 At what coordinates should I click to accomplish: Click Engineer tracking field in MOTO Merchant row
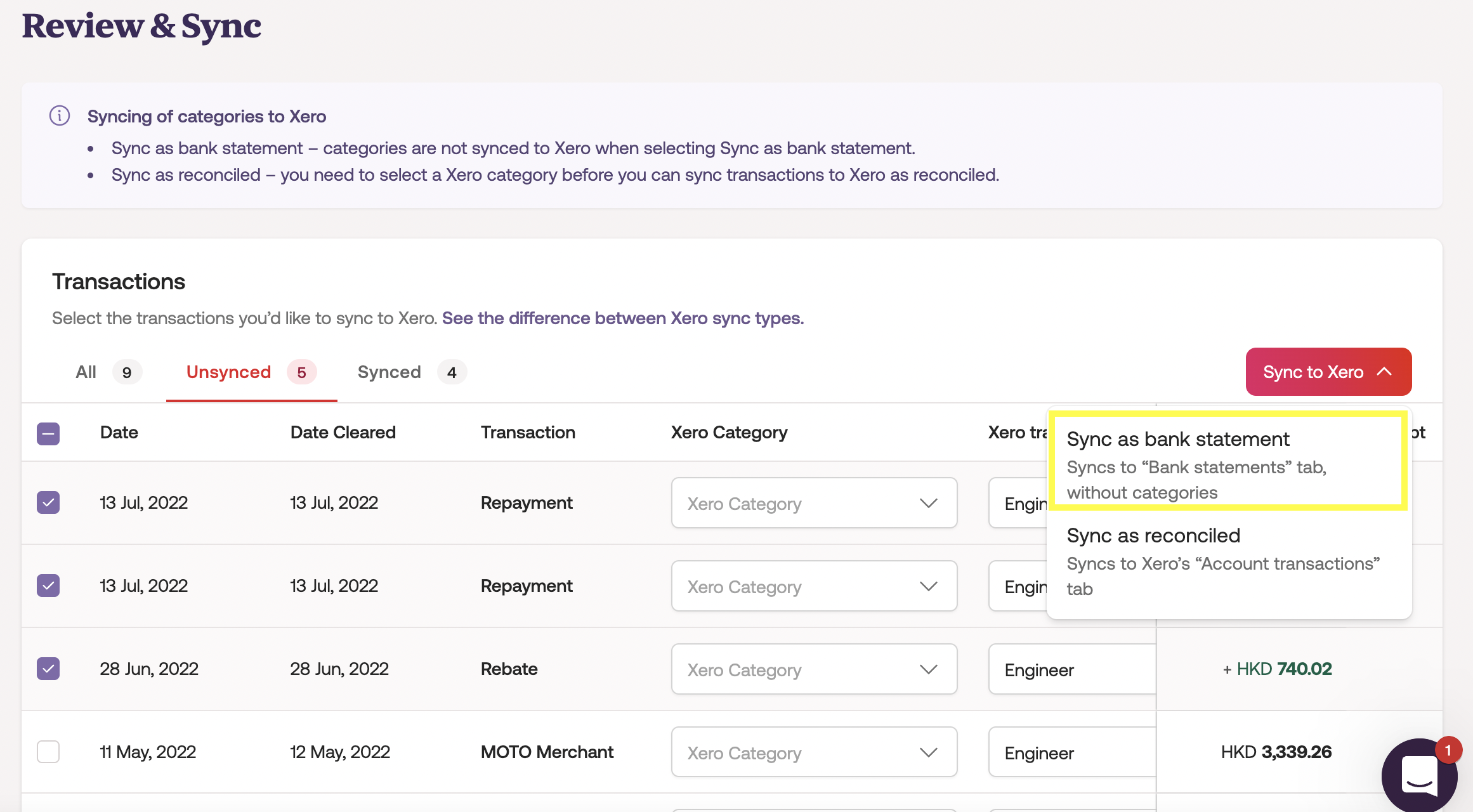pyautogui.click(x=1072, y=752)
